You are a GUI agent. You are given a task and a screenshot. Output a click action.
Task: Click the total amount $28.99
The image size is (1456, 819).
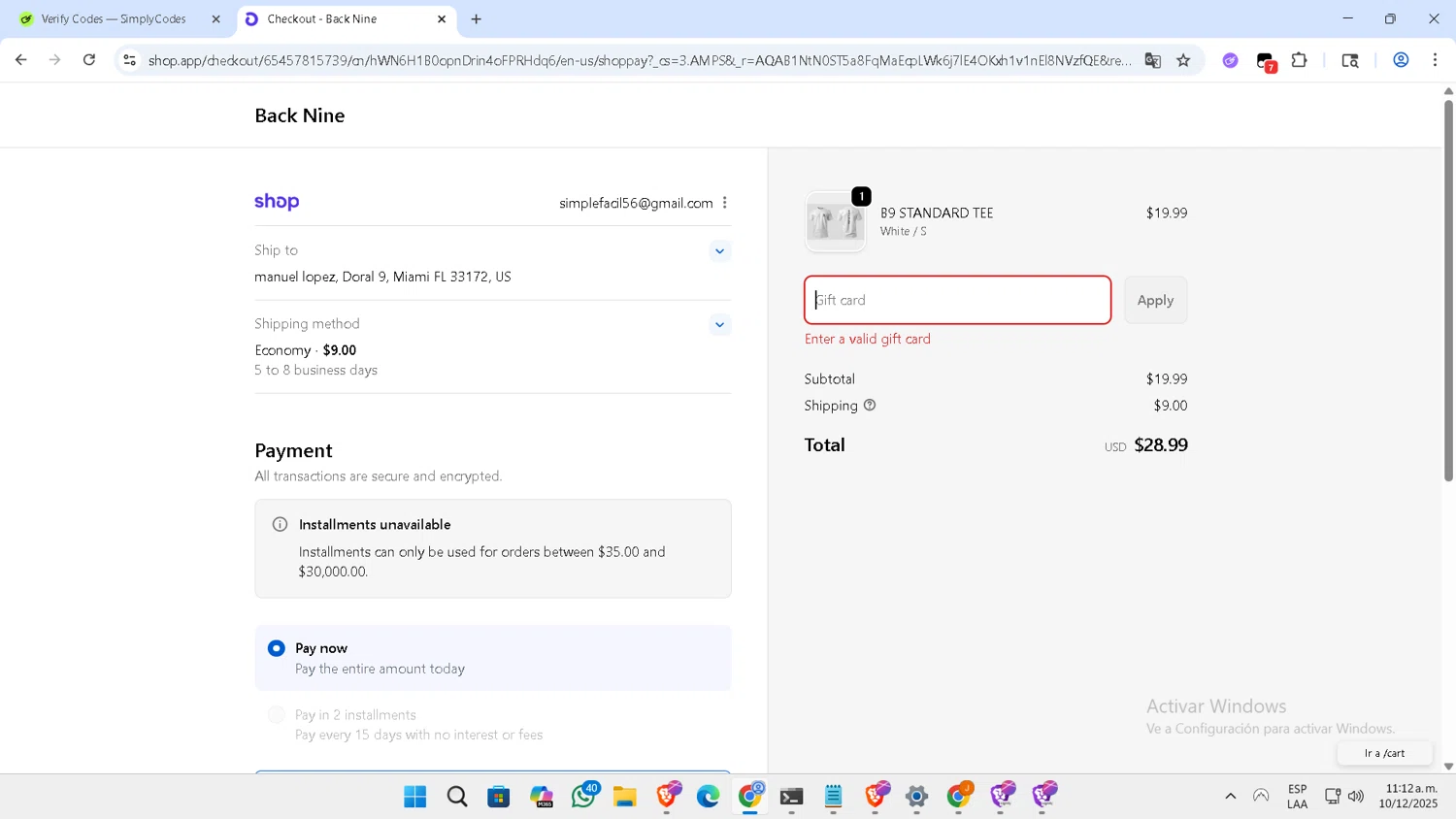coord(1161,444)
